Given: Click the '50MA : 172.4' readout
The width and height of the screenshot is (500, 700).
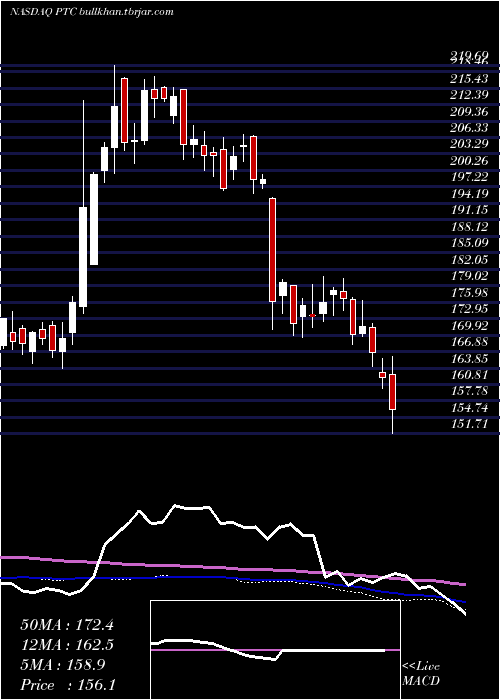Looking at the screenshot, I should (x=67, y=625).
